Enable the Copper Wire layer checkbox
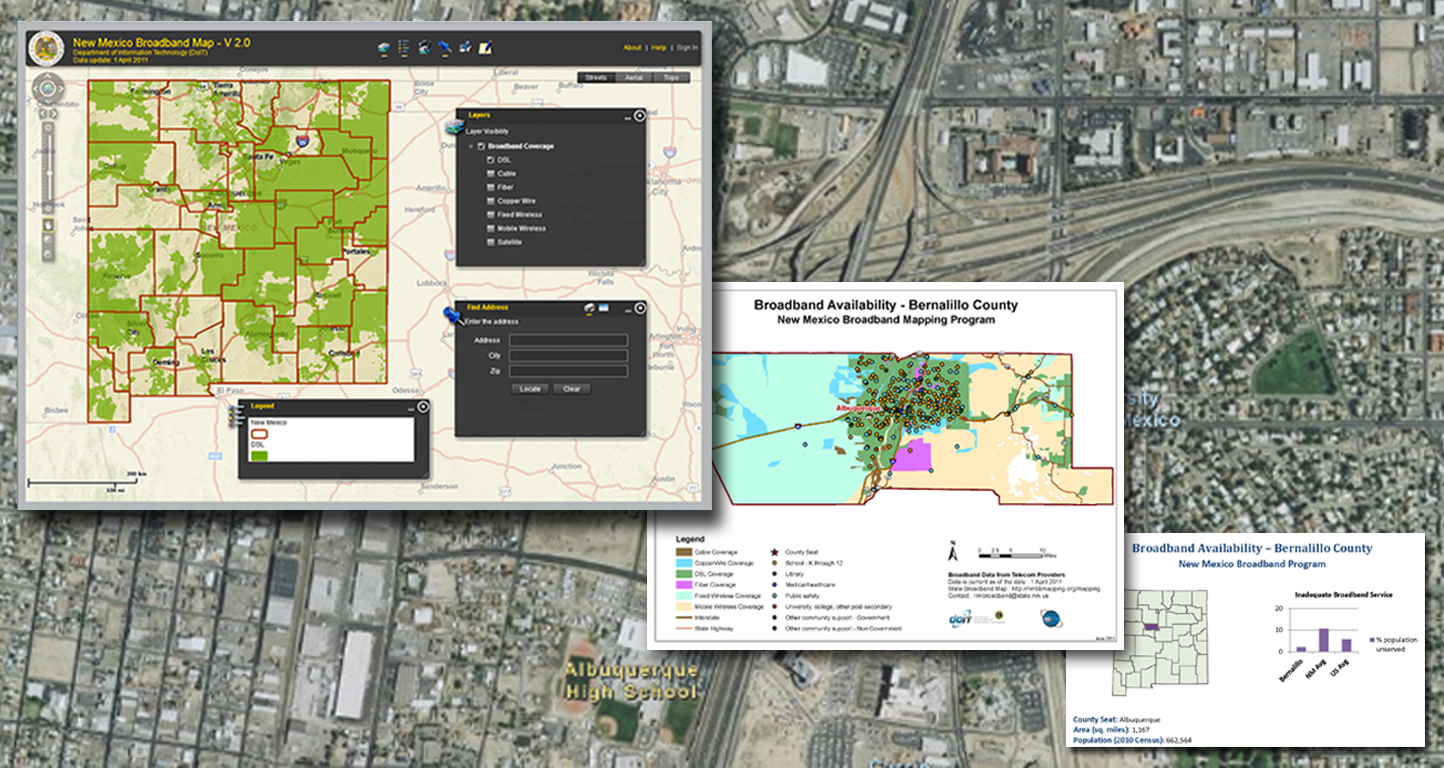1444x768 pixels. pyautogui.click(x=490, y=201)
